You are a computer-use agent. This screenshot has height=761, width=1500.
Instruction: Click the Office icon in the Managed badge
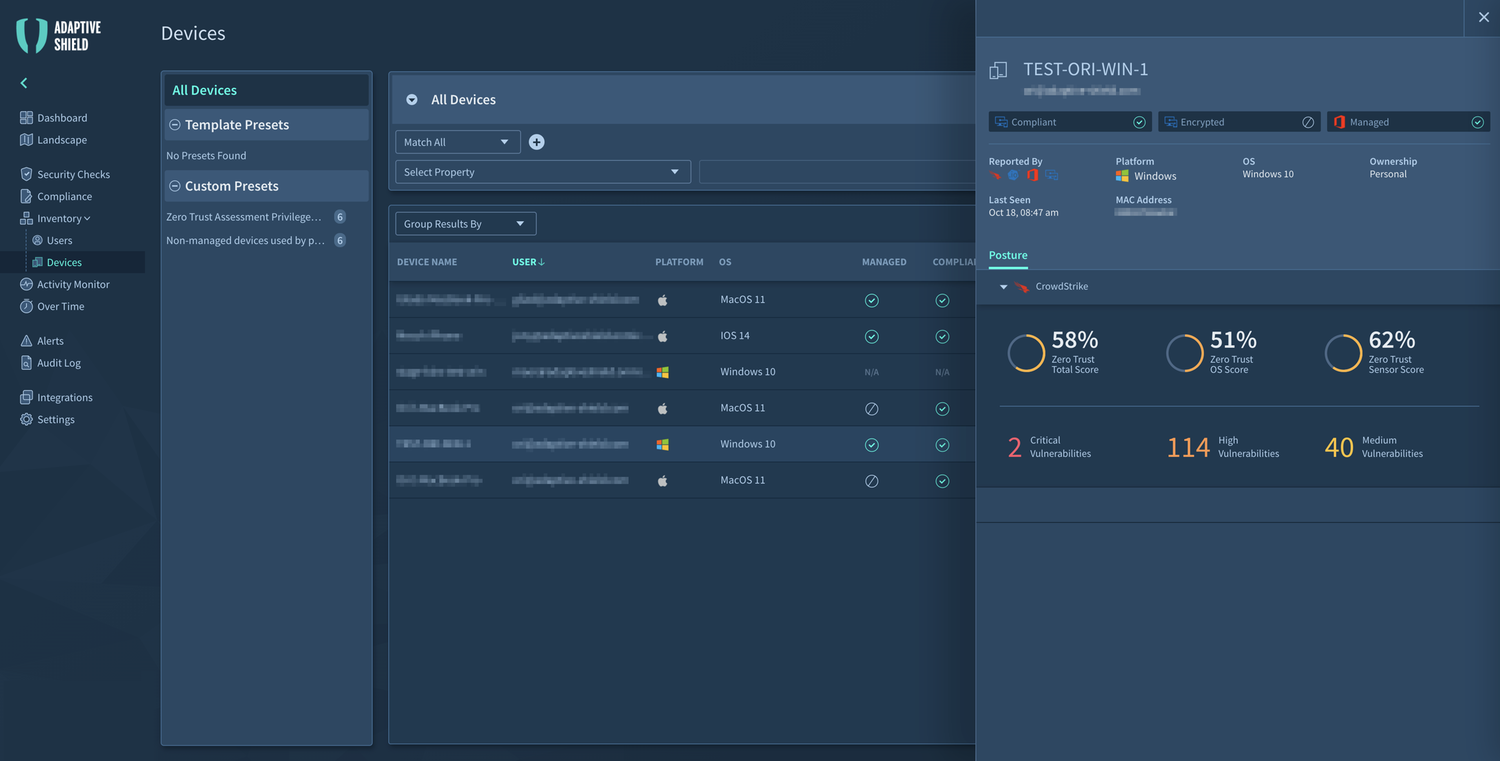tap(1339, 122)
